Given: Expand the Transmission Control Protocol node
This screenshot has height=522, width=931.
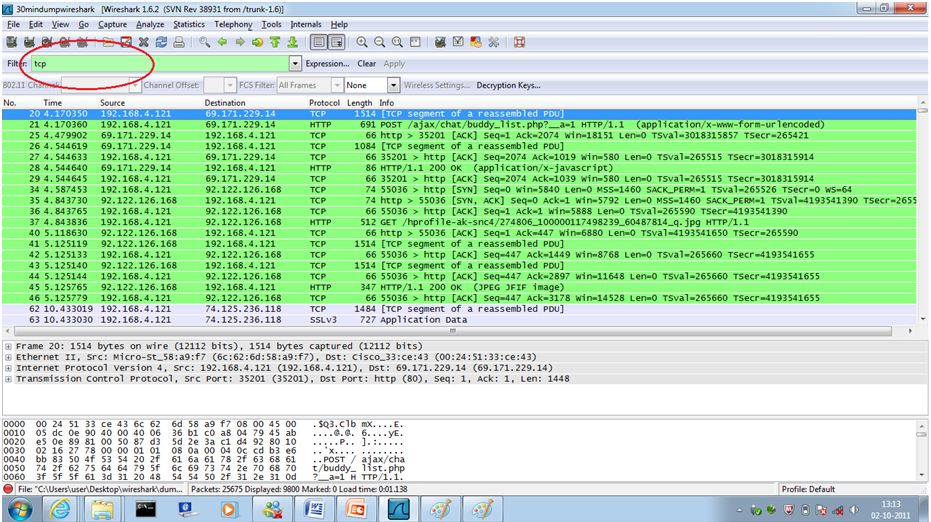Looking at the screenshot, I should 8,379.
